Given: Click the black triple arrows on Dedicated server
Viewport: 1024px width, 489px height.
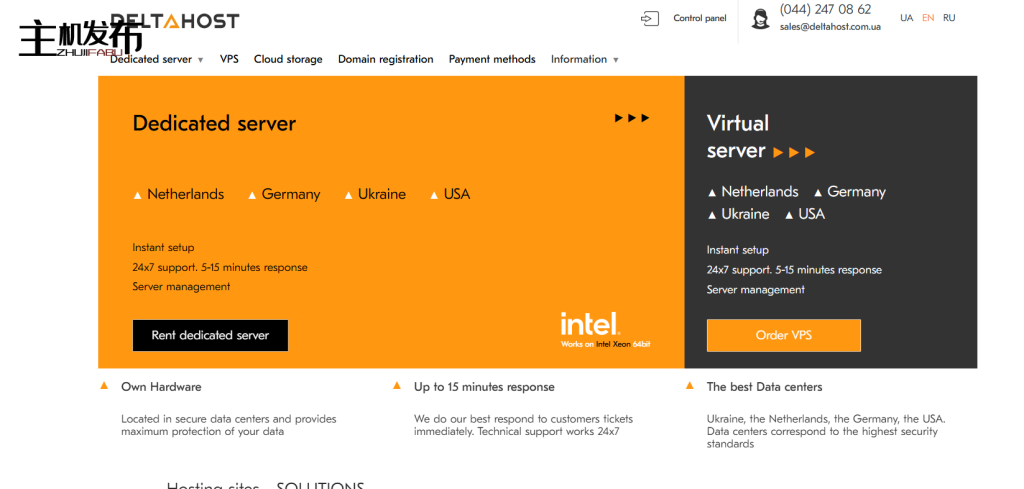Looking at the screenshot, I should point(632,118).
